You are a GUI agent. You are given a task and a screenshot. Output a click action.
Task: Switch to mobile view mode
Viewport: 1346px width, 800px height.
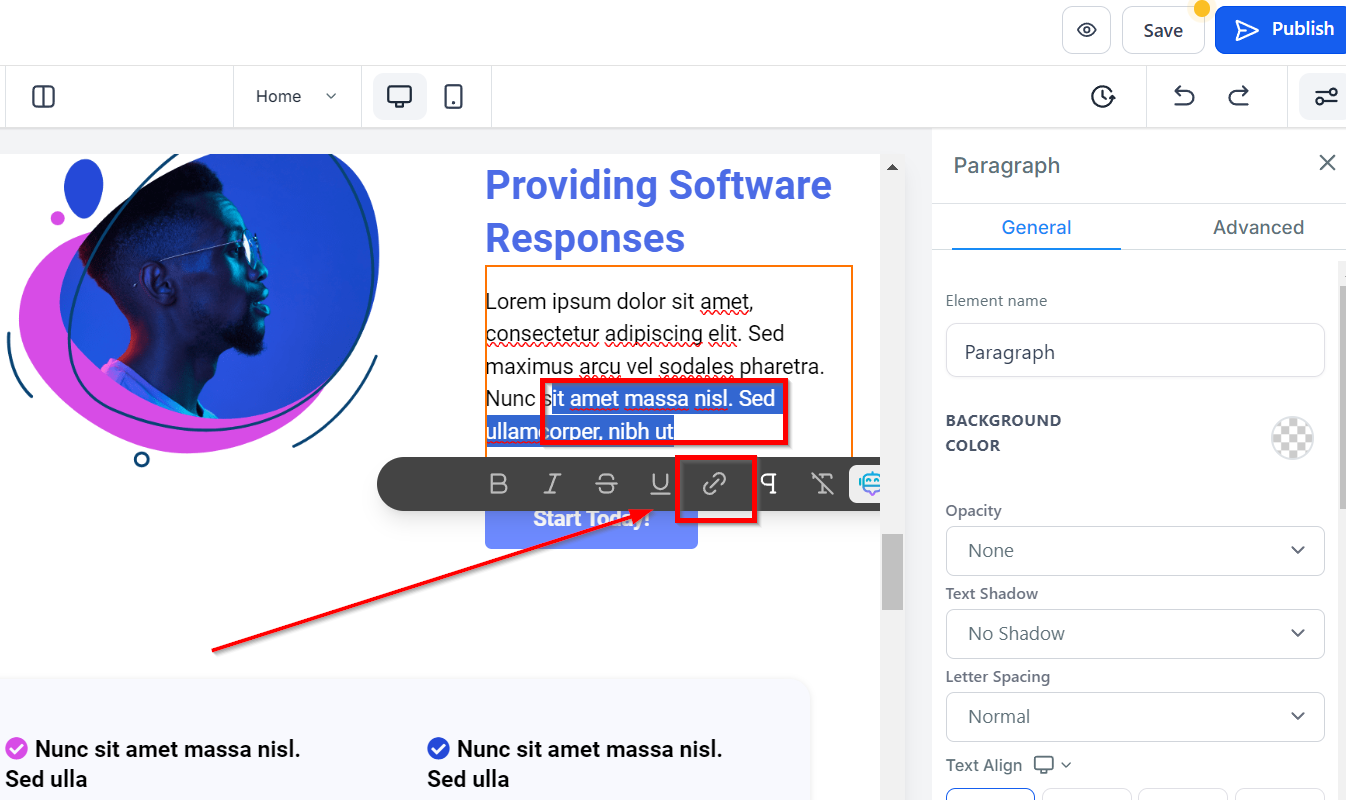point(454,97)
